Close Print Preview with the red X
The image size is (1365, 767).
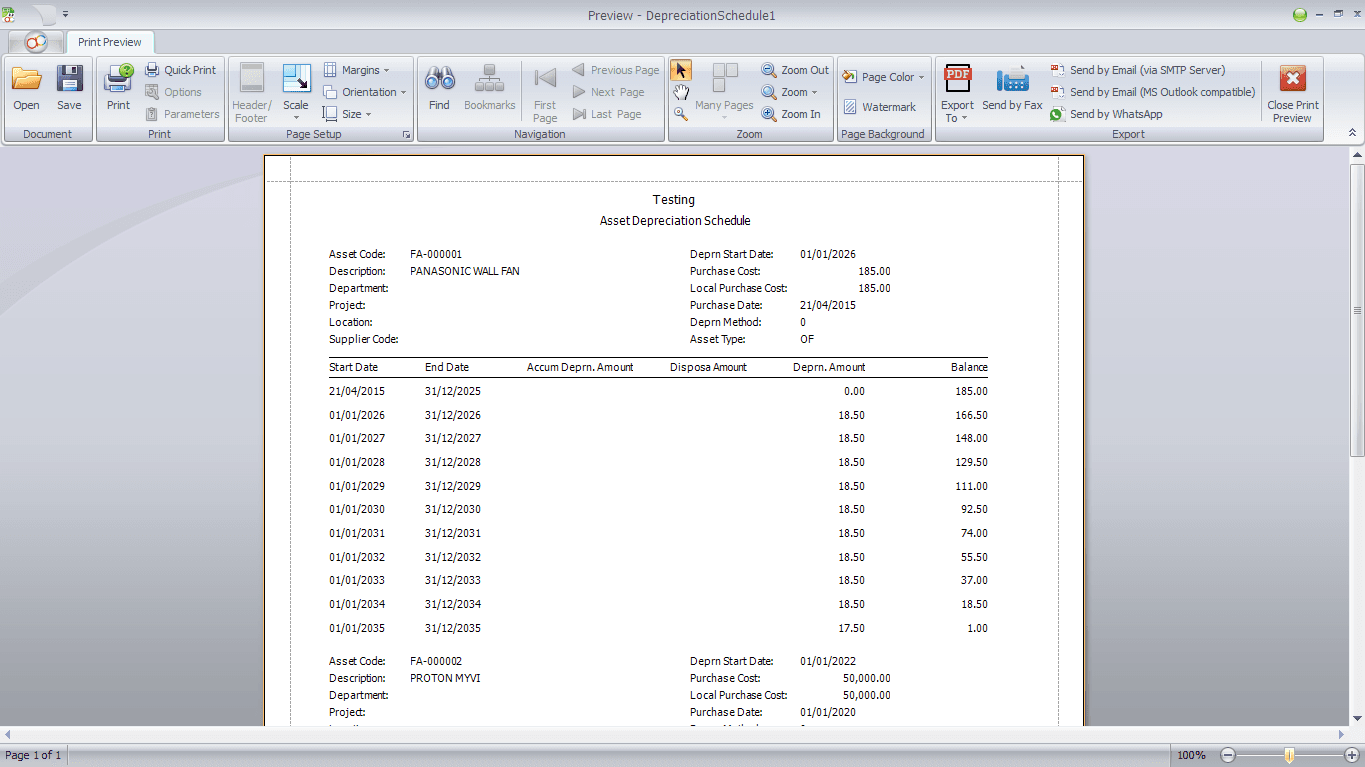[x=1292, y=80]
